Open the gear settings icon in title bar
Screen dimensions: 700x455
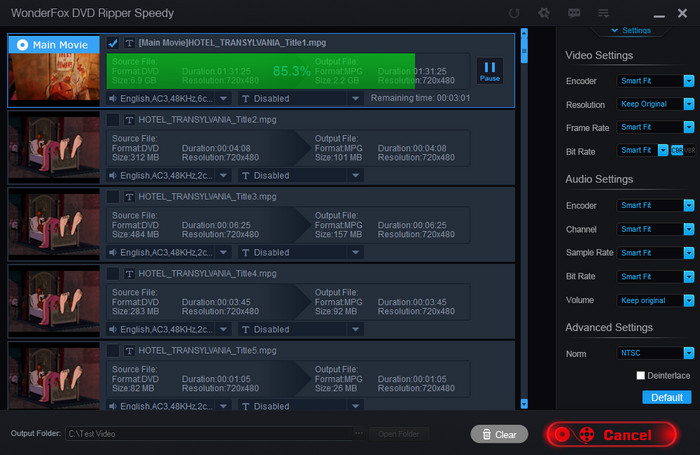[x=544, y=13]
